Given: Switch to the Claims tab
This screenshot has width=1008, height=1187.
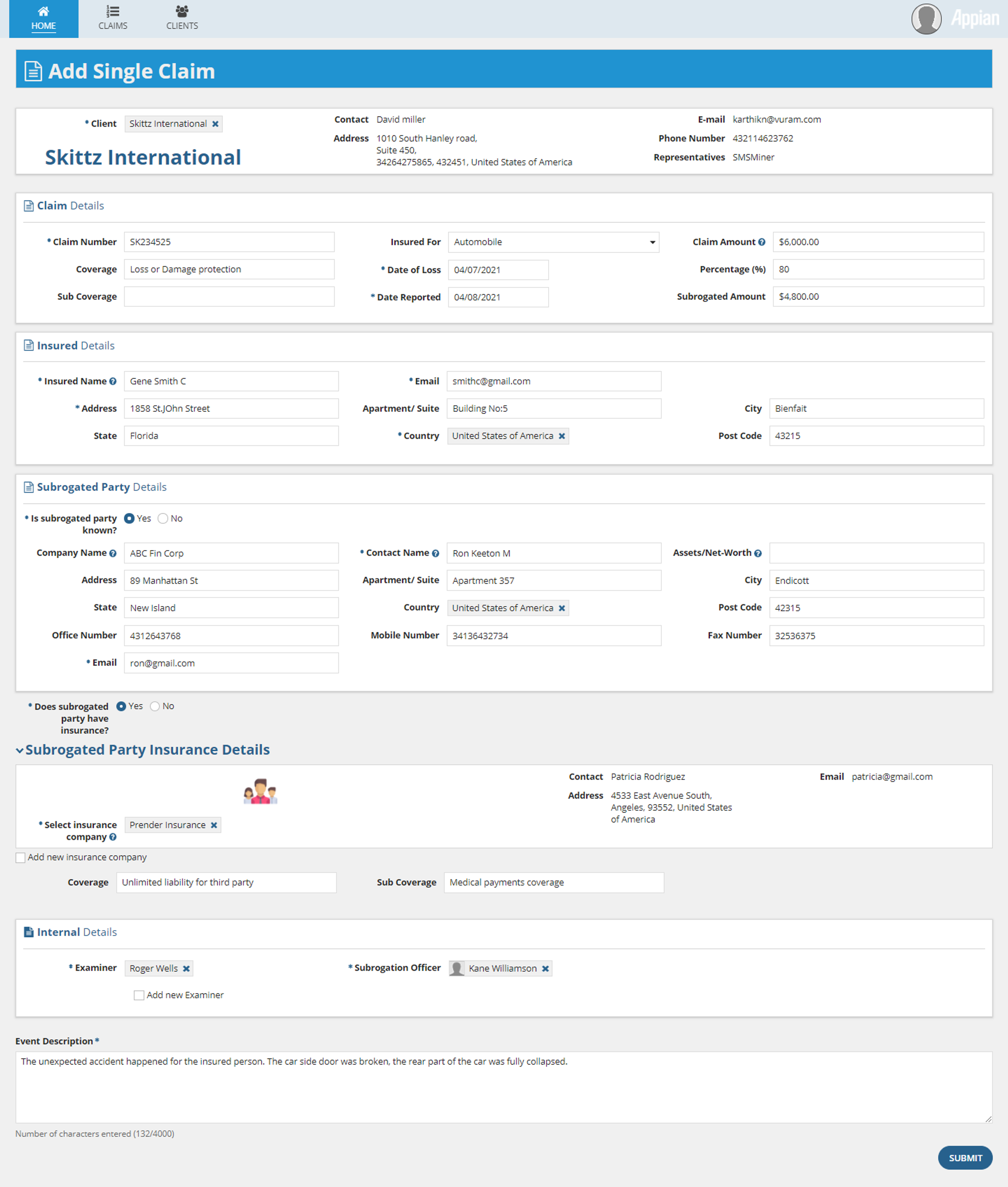Looking at the screenshot, I should (113, 19).
